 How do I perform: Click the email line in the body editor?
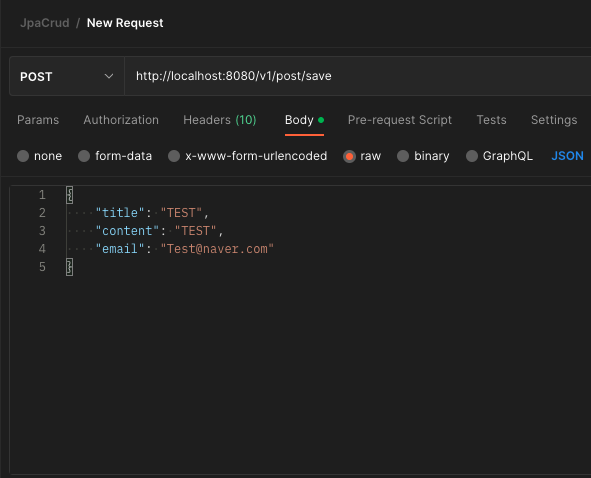point(185,249)
